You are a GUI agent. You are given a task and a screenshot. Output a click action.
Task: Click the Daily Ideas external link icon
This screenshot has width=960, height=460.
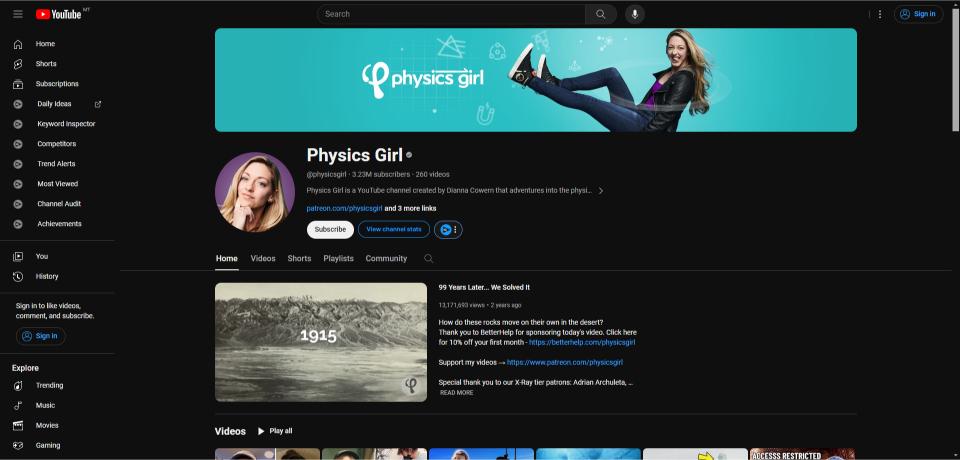click(98, 104)
